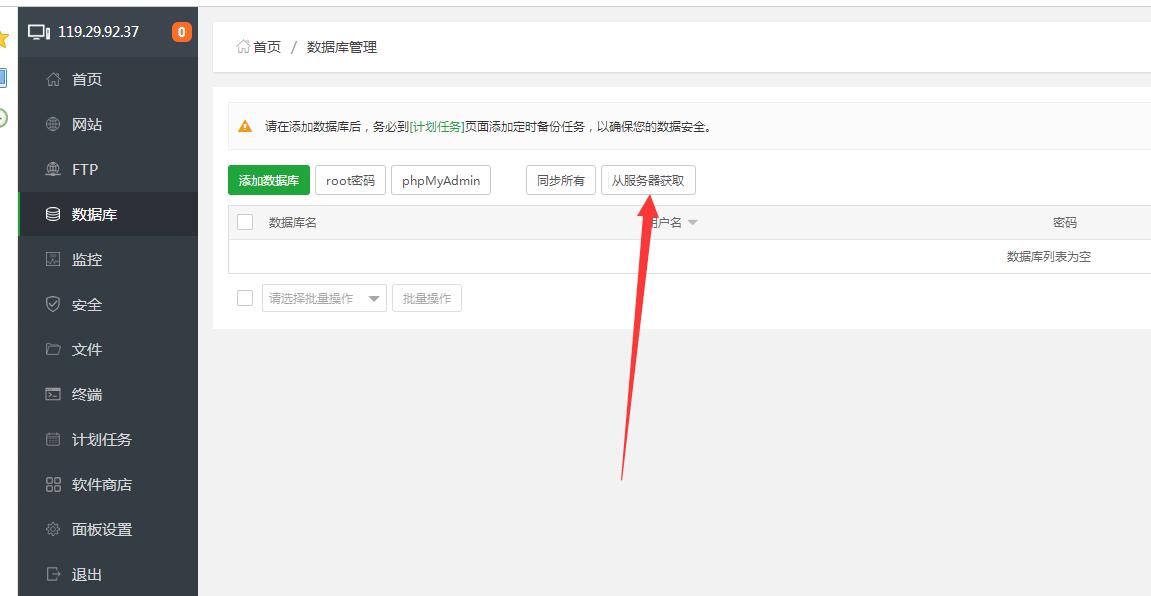Viewport: 1151px width, 596px height.
Task: Click the 文件 folder icon
Action: 54,349
